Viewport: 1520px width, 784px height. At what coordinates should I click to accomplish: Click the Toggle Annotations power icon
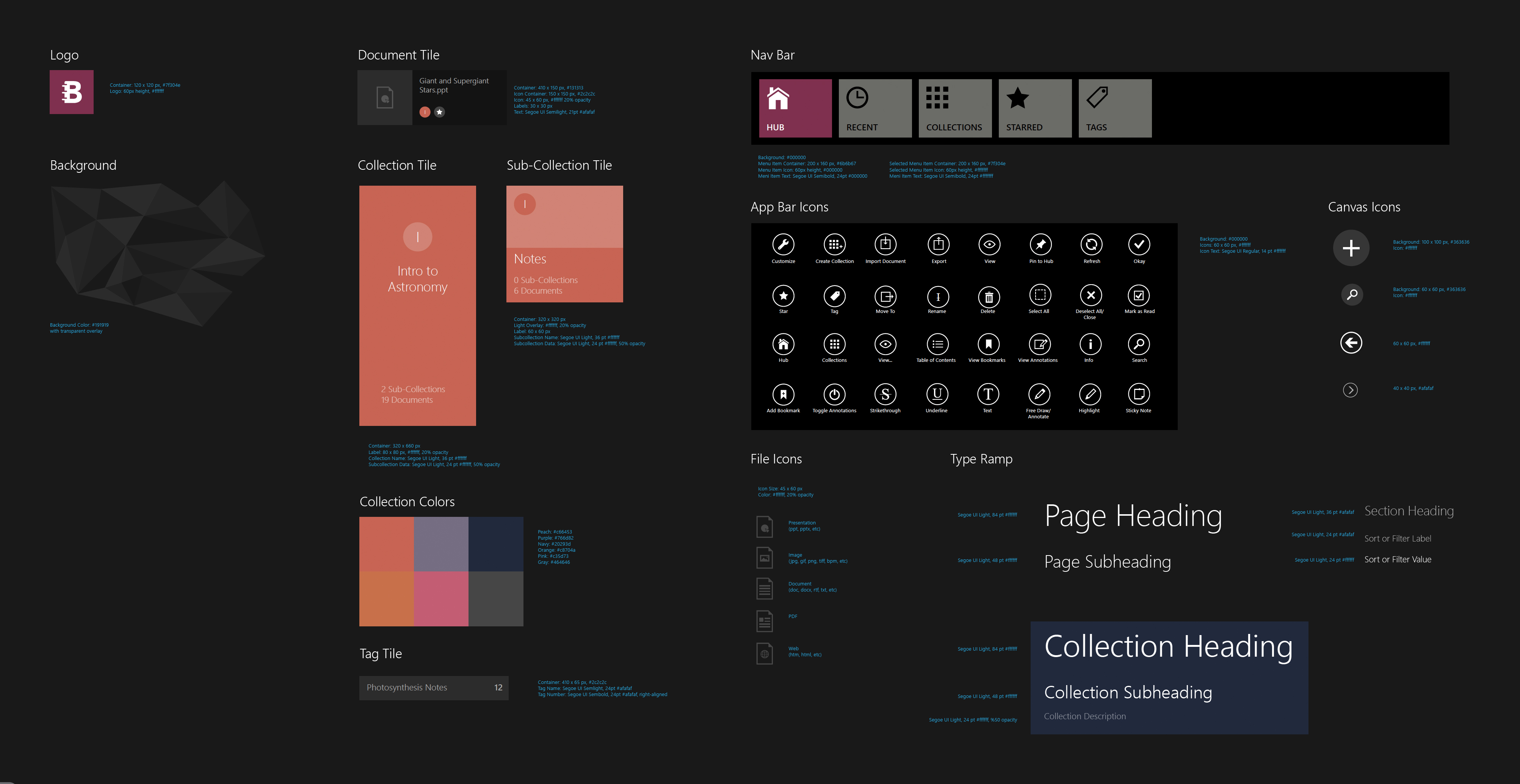[x=834, y=394]
